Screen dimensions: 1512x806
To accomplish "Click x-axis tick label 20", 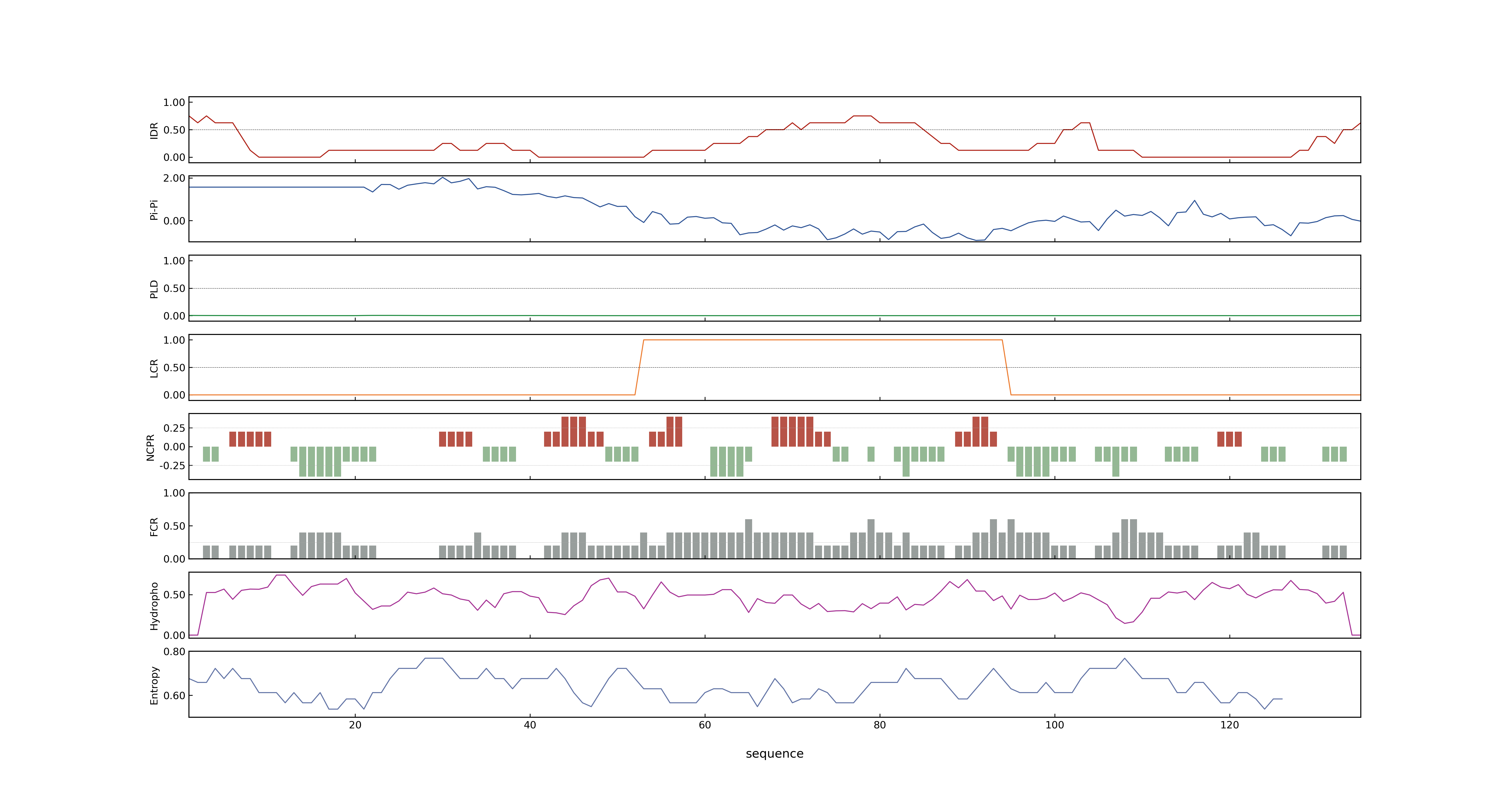I will click(355, 725).
